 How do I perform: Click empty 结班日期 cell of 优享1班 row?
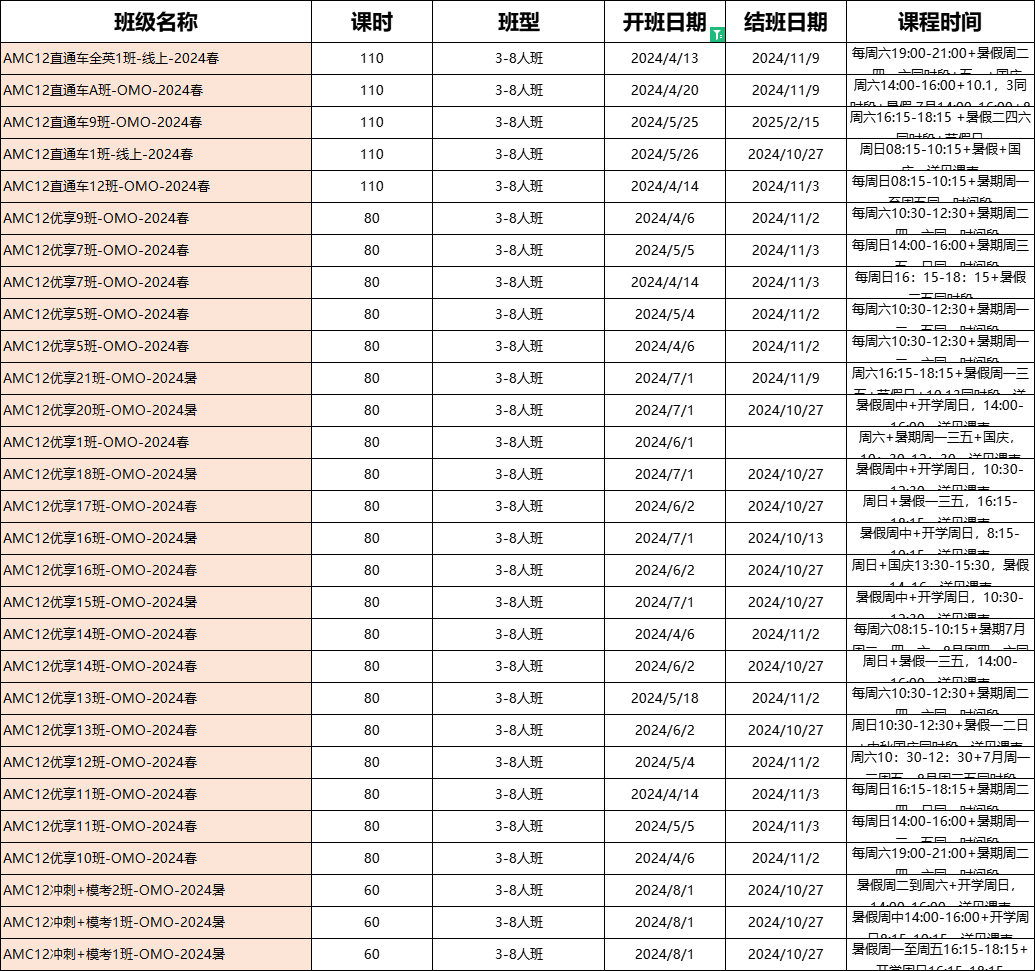coord(785,442)
